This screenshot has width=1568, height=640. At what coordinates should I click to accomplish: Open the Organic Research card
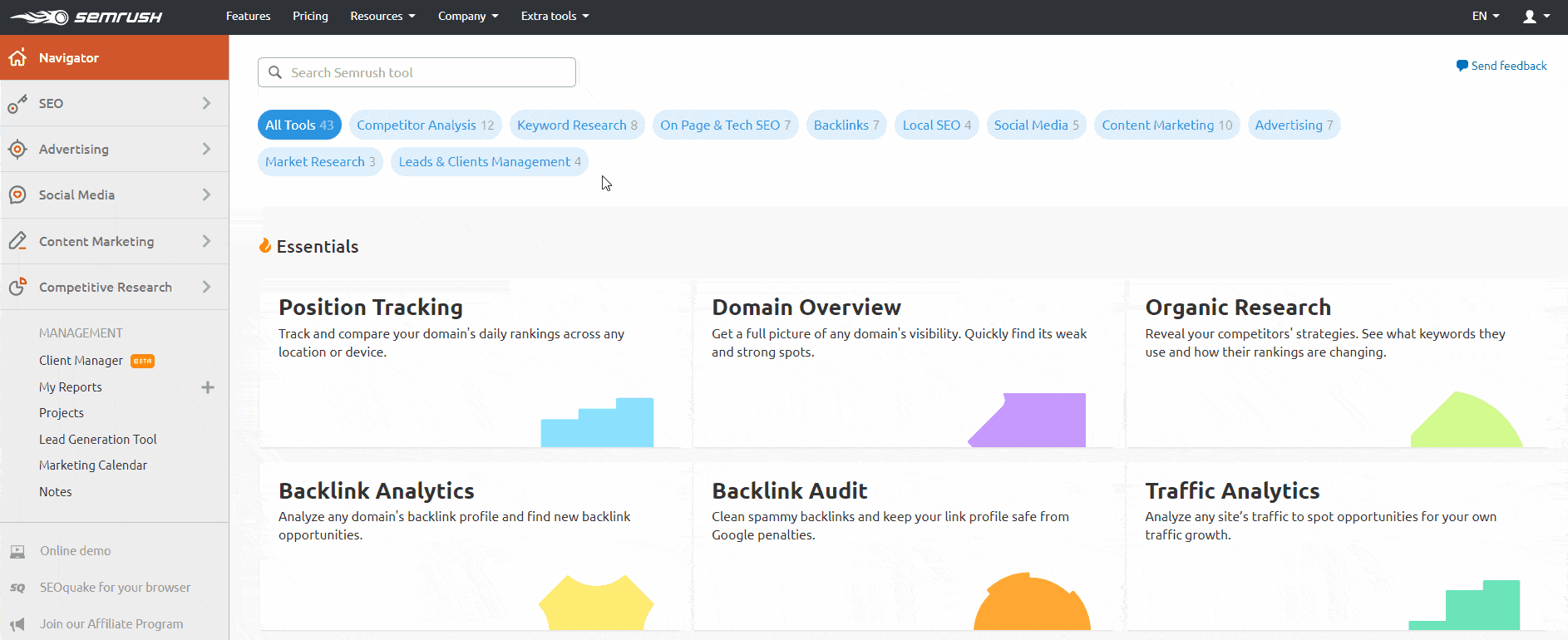1343,363
